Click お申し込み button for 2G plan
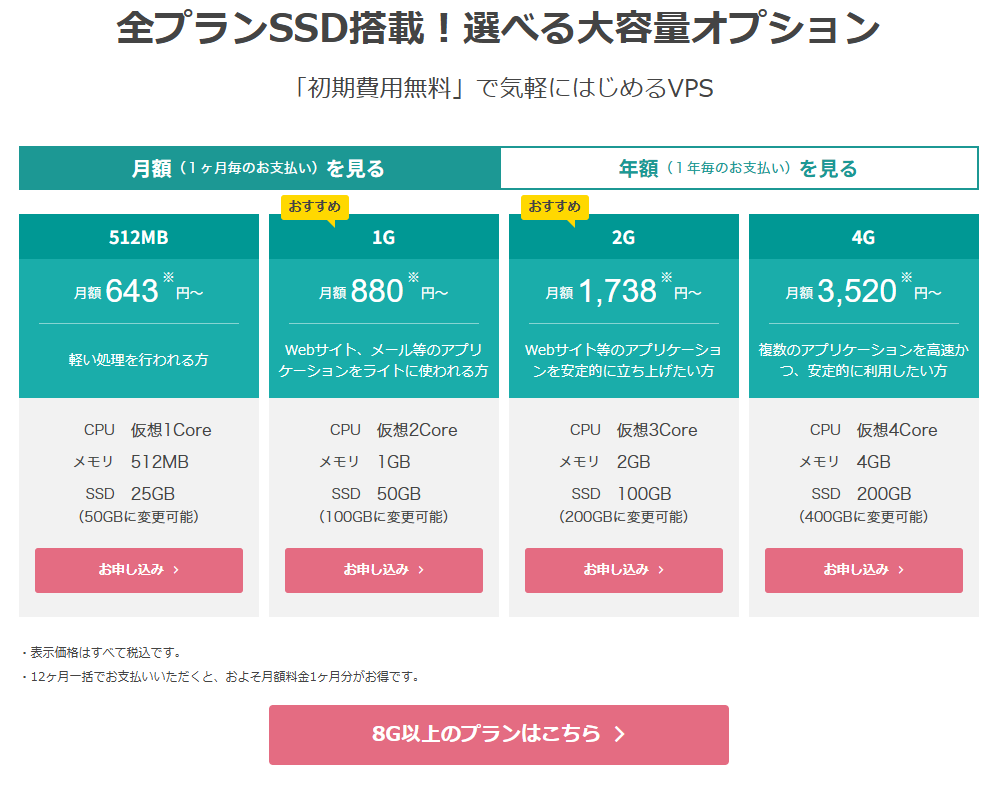Screen dimensions: 995x787 [624, 570]
